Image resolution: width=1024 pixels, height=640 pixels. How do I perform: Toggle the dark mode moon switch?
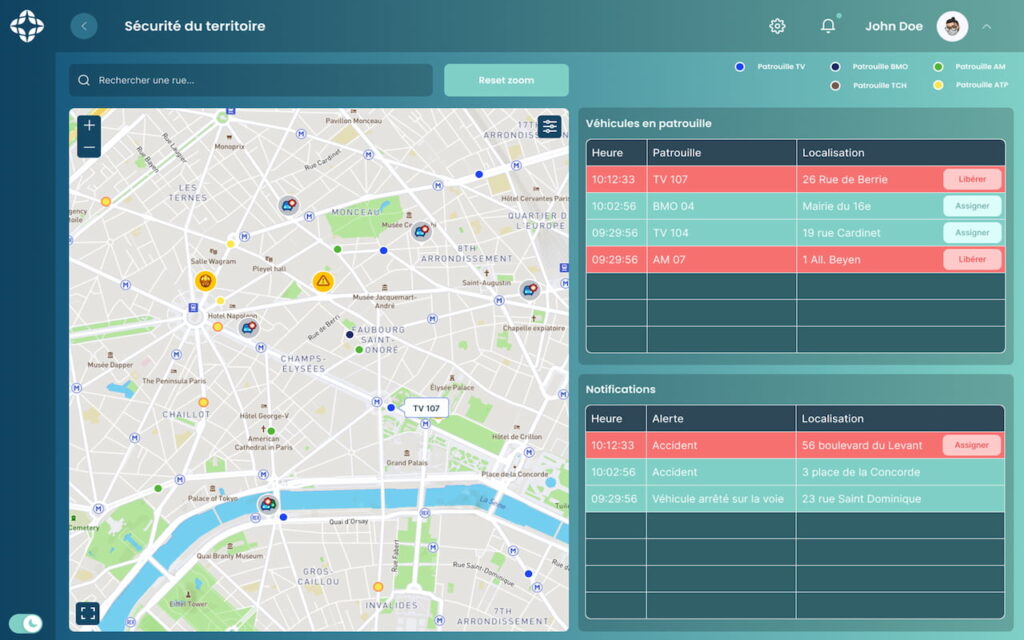[25, 624]
